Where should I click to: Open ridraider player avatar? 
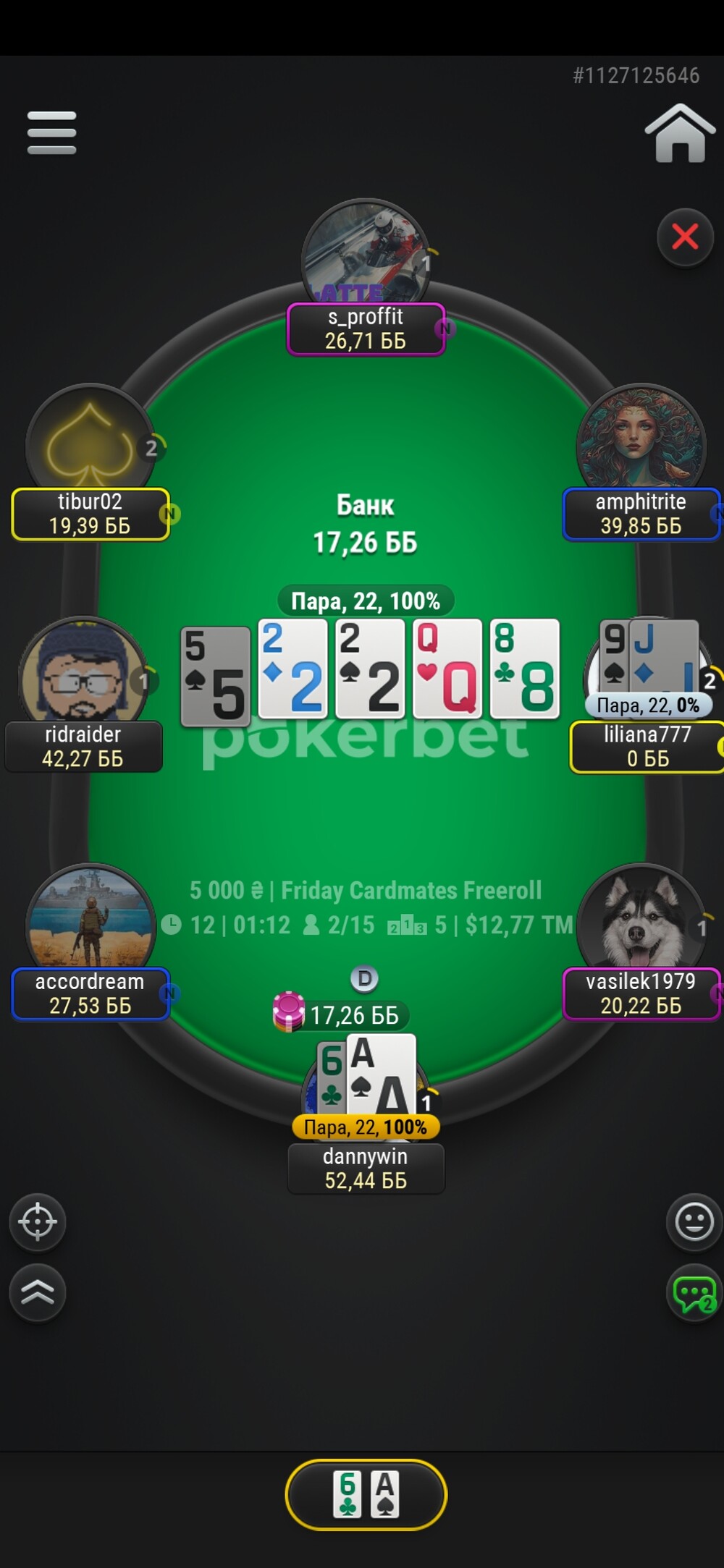(x=83, y=670)
